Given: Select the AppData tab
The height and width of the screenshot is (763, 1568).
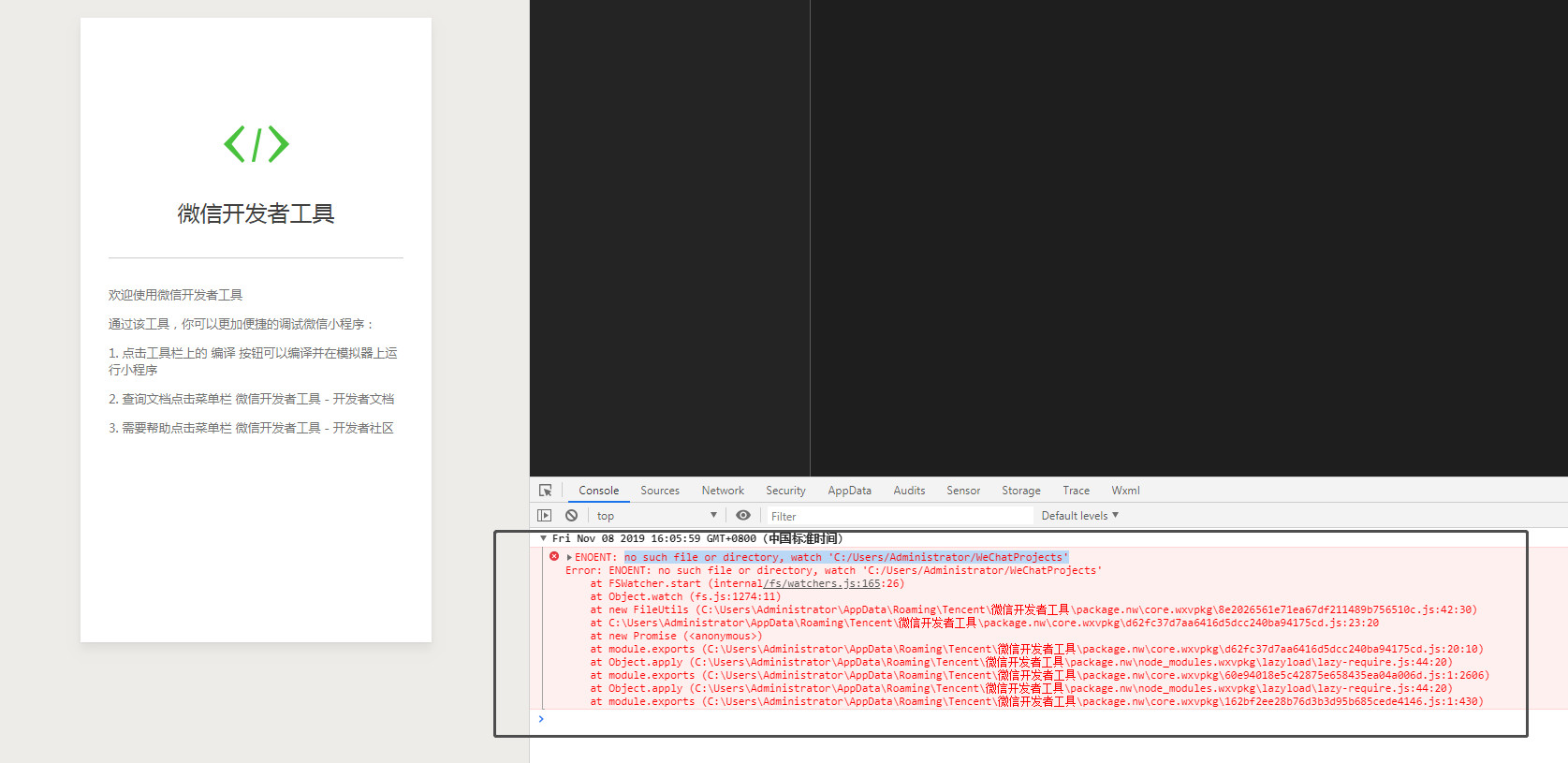Looking at the screenshot, I should point(849,491).
